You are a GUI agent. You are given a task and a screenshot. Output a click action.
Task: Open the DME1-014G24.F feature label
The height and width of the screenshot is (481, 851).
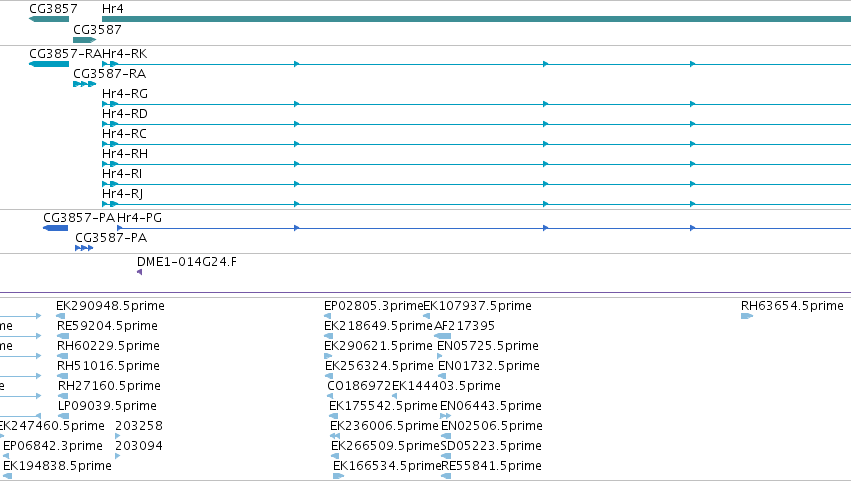click(x=187, y=262)
